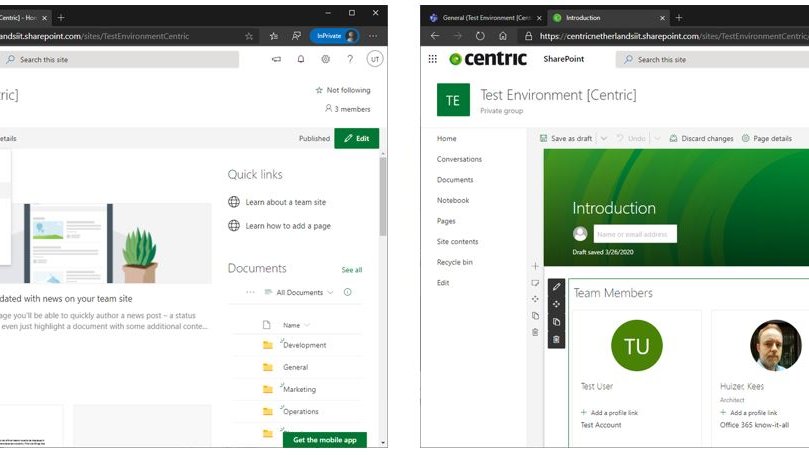The width and height of the screenshot is (809, 455).
Task: Click the InPrivate profile badge
Action: 335,36
